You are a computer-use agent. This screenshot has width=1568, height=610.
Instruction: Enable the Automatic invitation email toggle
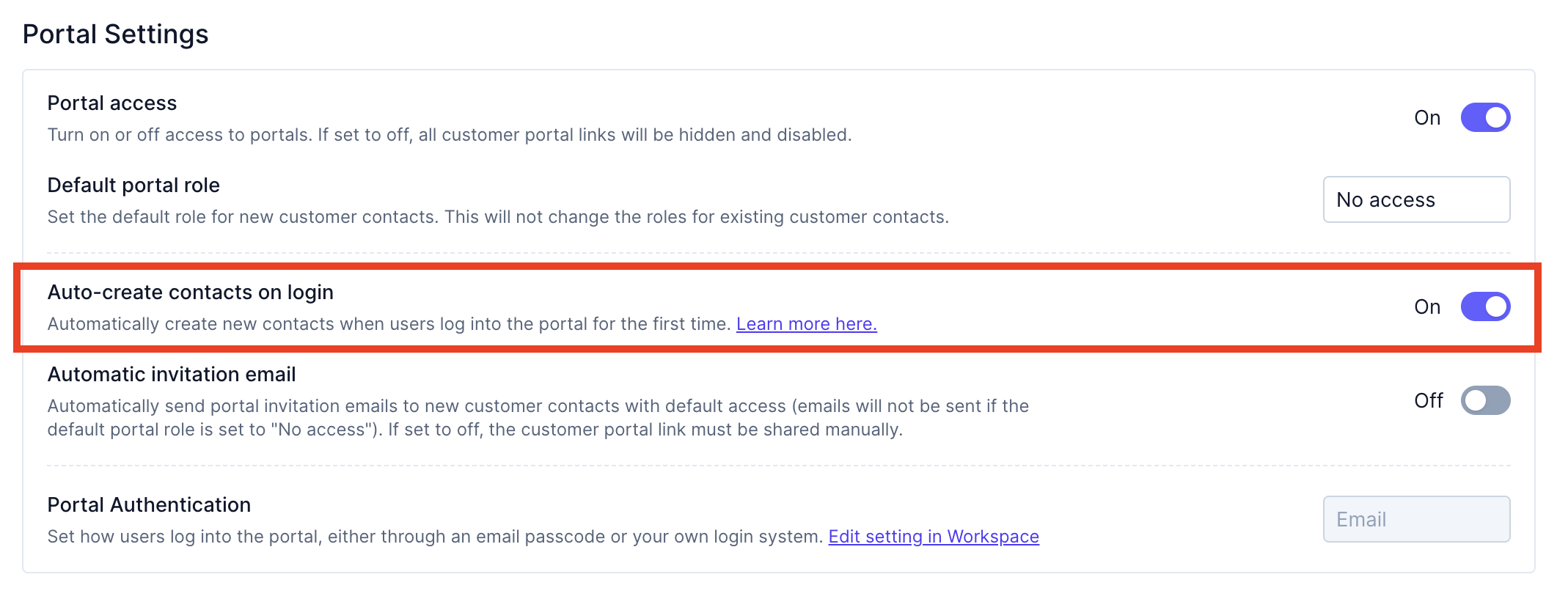tap(1484, 400)
